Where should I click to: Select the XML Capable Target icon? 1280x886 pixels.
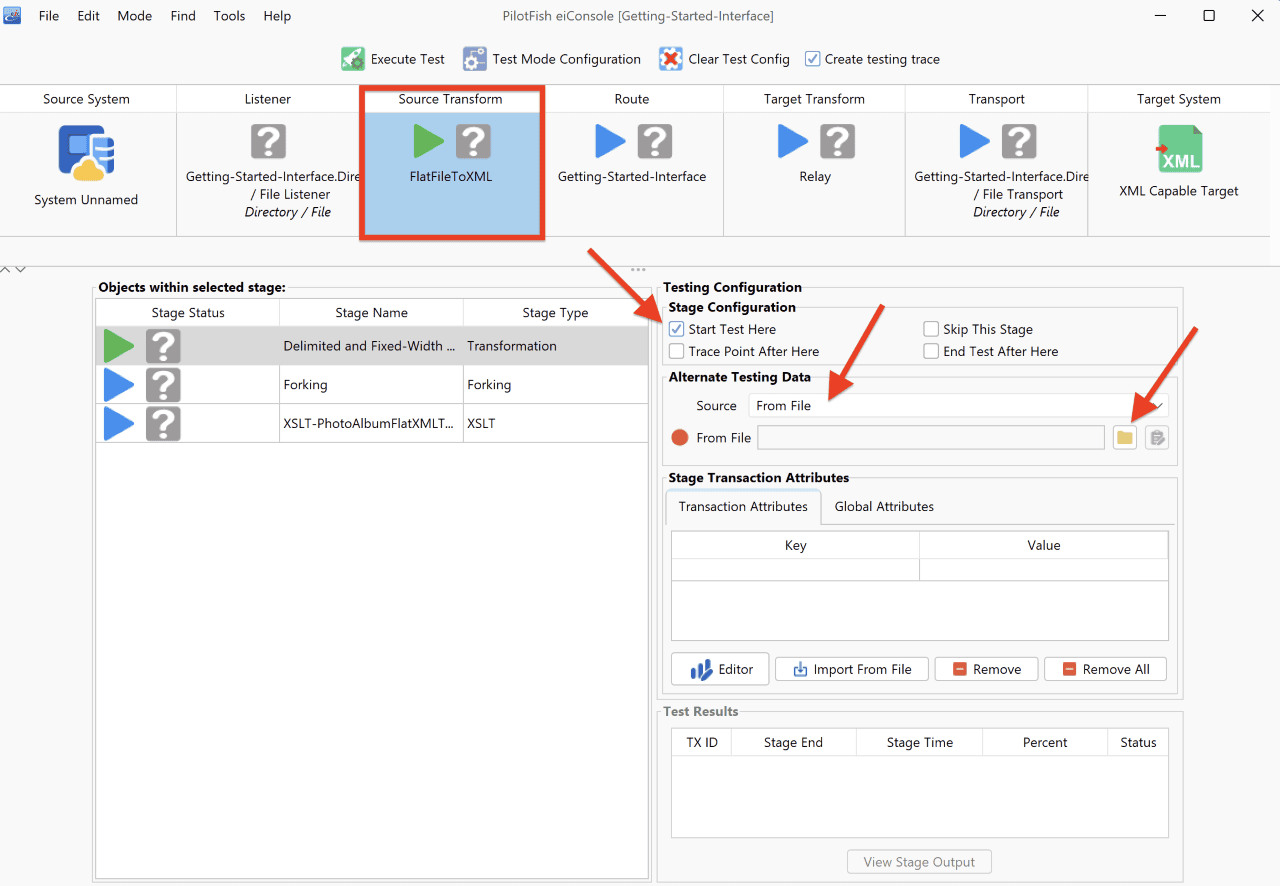[1179, 150]
